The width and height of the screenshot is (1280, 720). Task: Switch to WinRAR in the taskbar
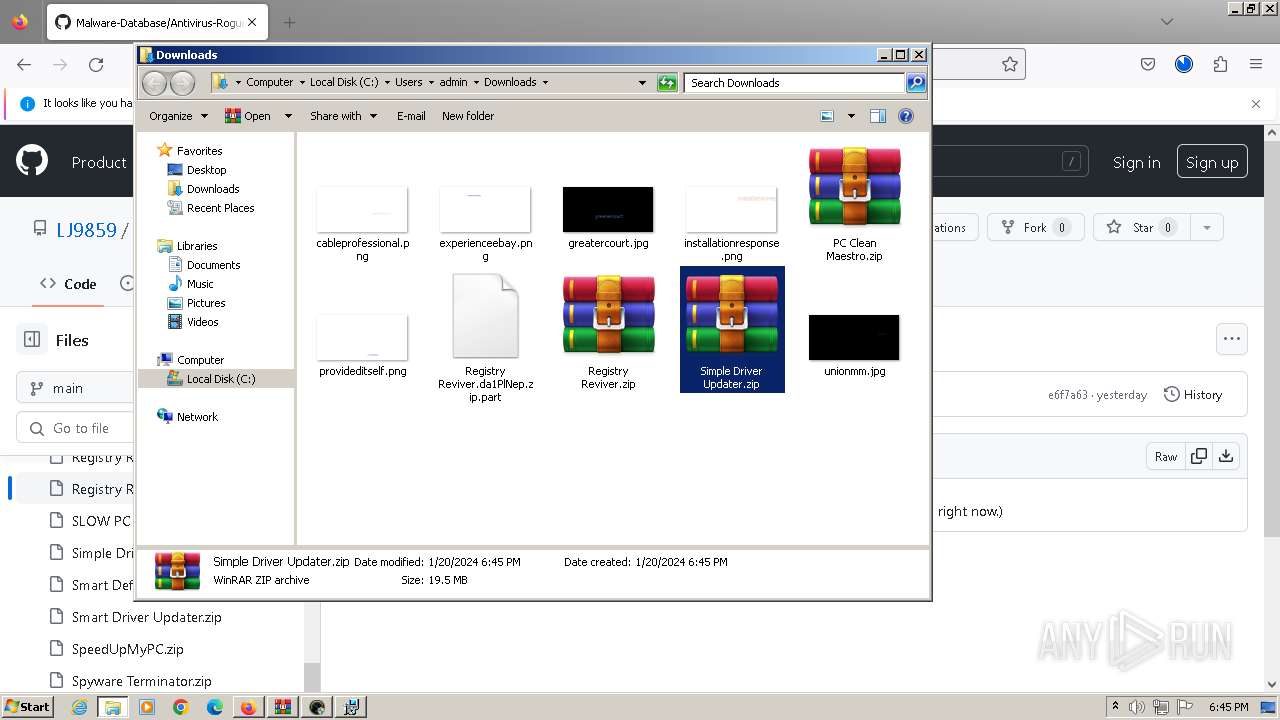(x=282, y=707)
